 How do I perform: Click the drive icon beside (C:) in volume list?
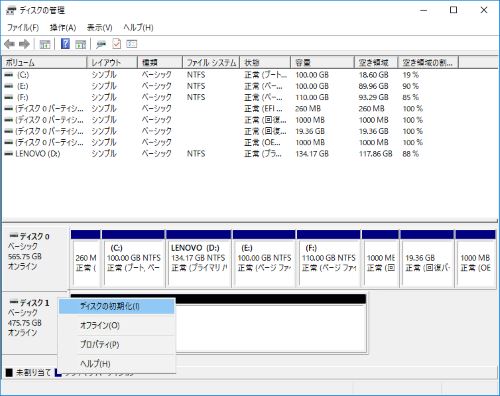tap(9, 75)
